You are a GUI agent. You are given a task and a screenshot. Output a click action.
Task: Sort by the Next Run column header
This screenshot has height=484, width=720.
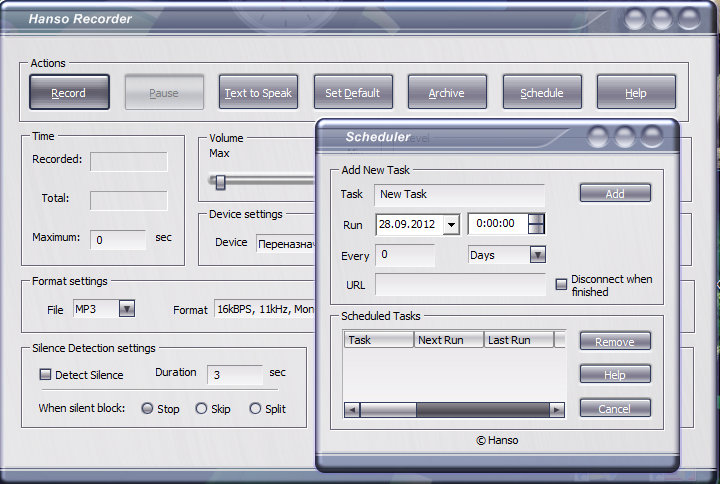449,340
